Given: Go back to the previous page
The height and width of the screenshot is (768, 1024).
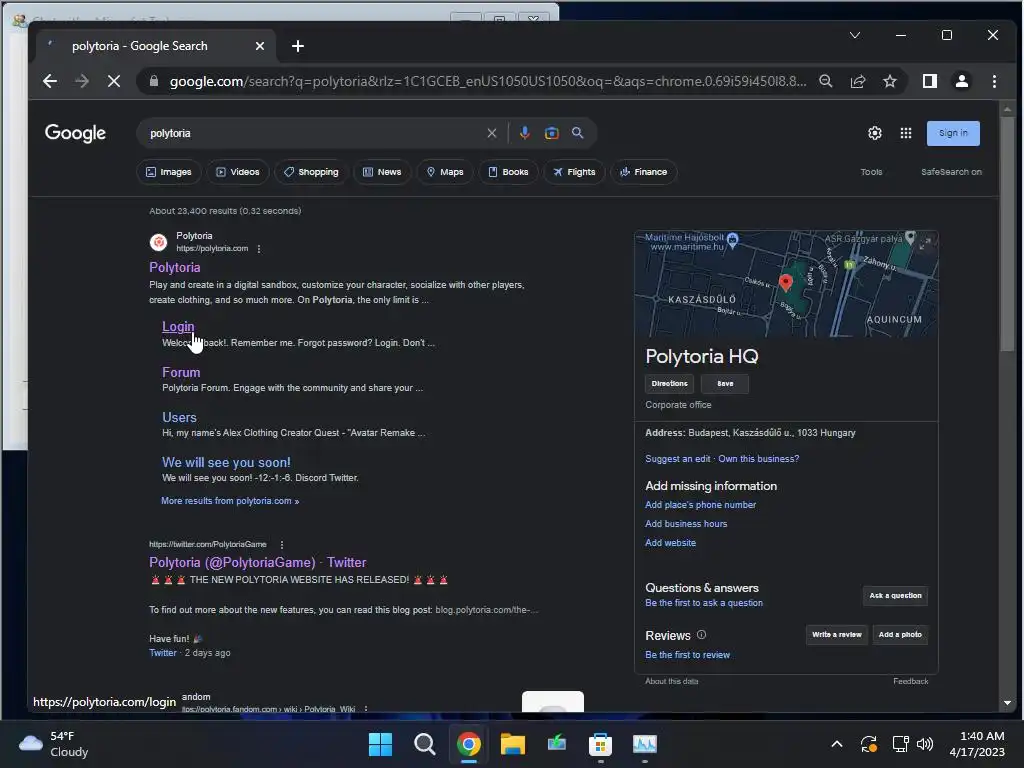Looking at the screenshot, I should pos(50,81).
